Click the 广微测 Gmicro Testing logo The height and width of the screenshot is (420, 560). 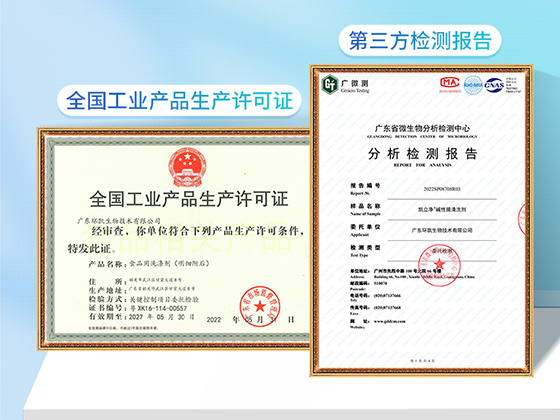pos(345,85)
